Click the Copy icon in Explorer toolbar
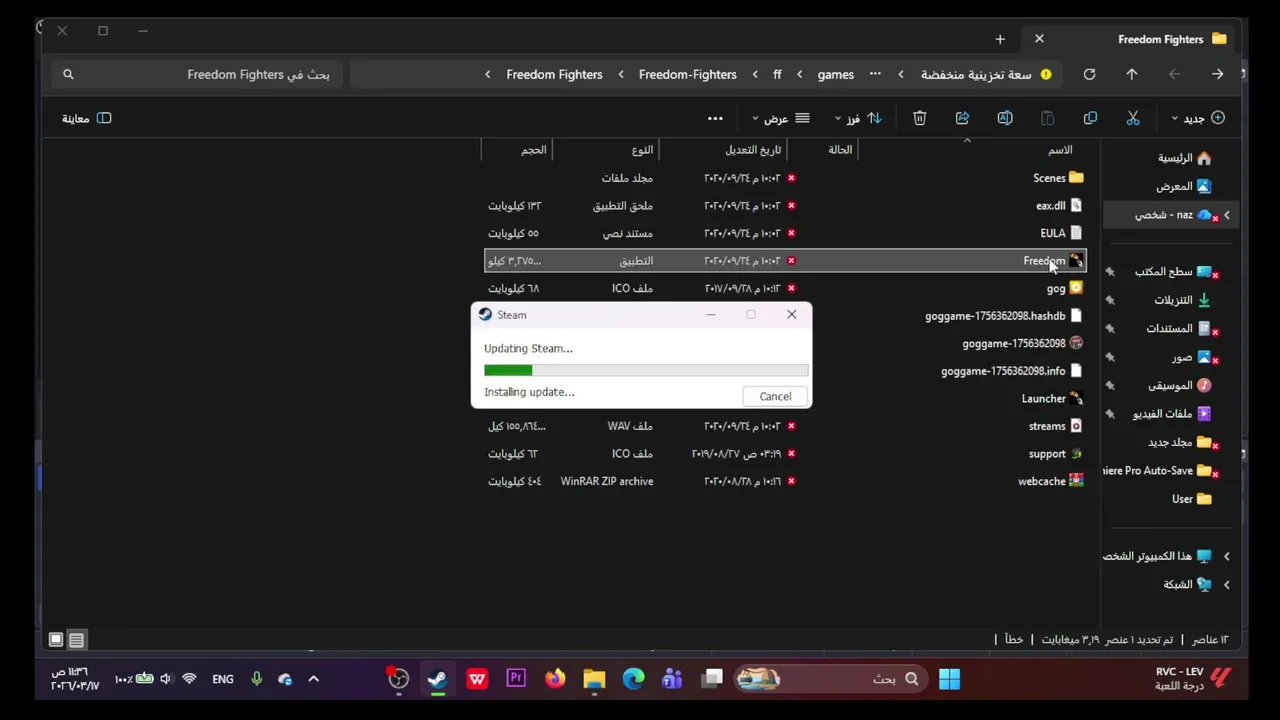The image size is (1280, 720). coord(1090,118)
